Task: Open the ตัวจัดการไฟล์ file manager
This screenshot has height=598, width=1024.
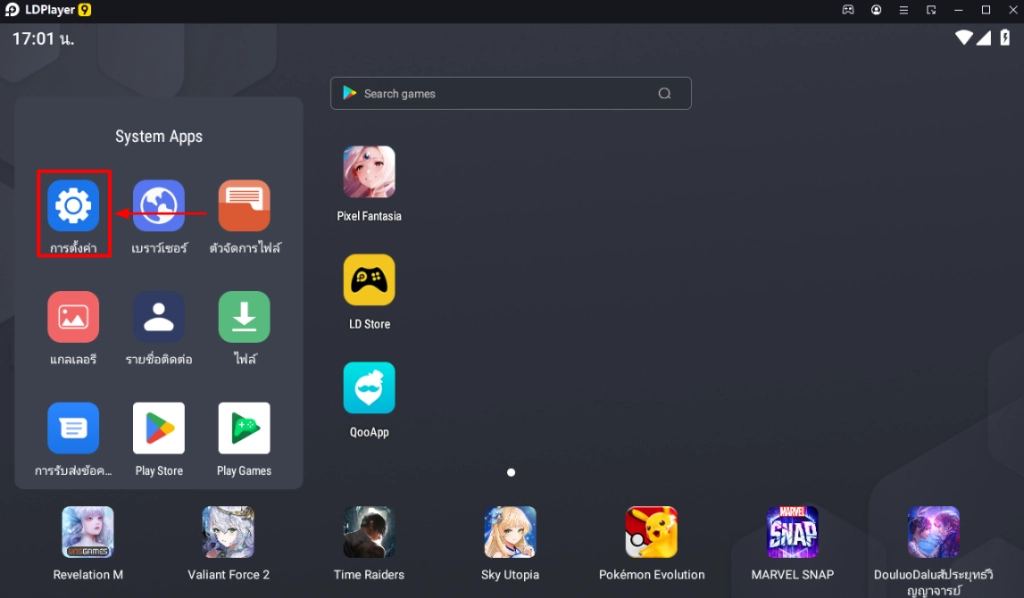Action: point(243,203)
